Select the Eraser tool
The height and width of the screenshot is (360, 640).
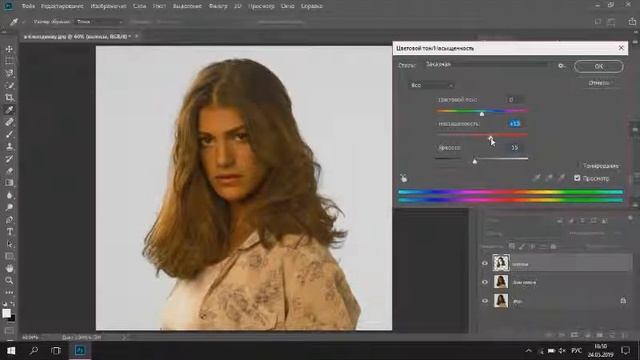(9, 171)
